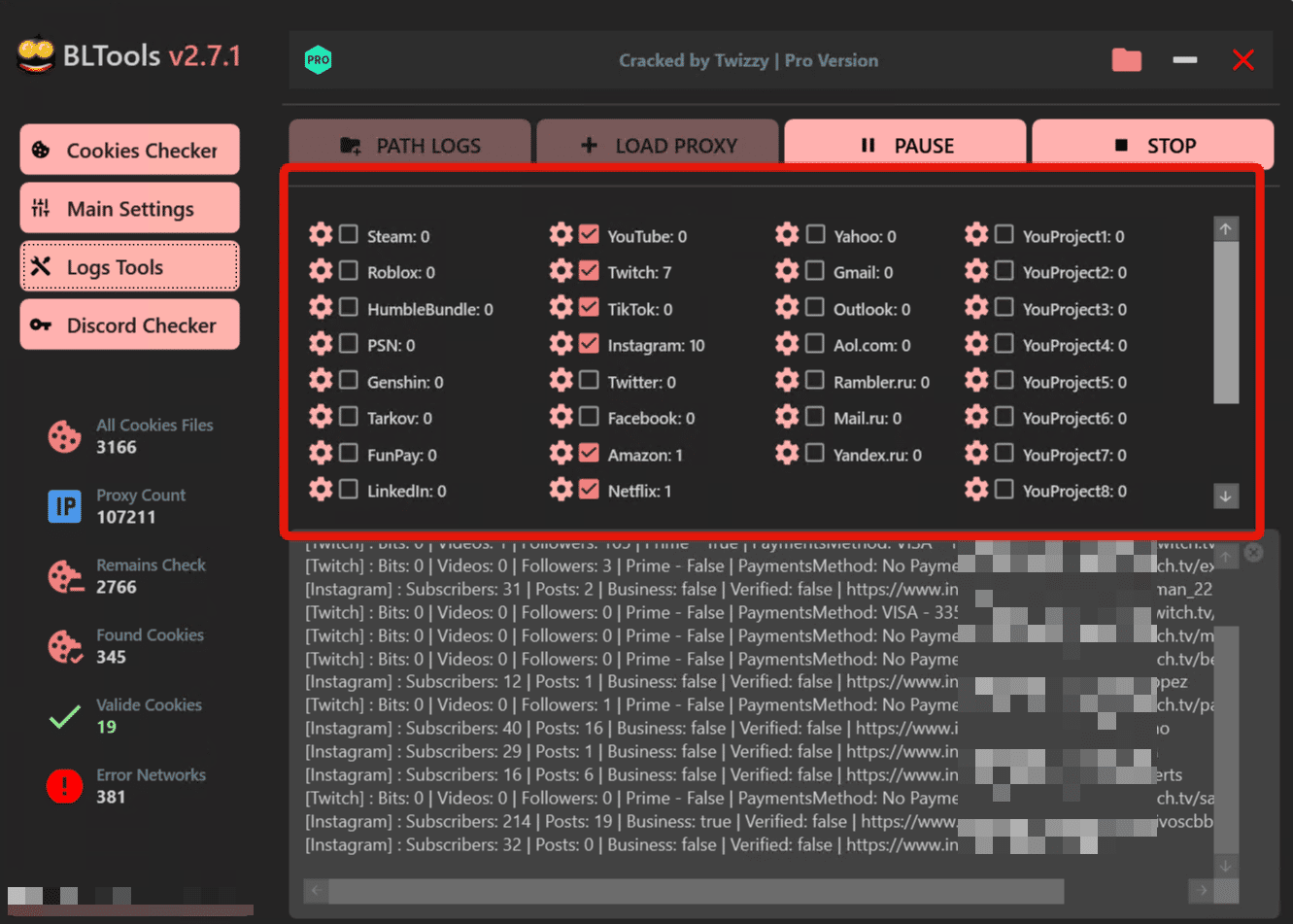Click the services list scroll-down arrow
Image resolution: width=1293 pixels, height=924 pixels.
click(1226, 496)
